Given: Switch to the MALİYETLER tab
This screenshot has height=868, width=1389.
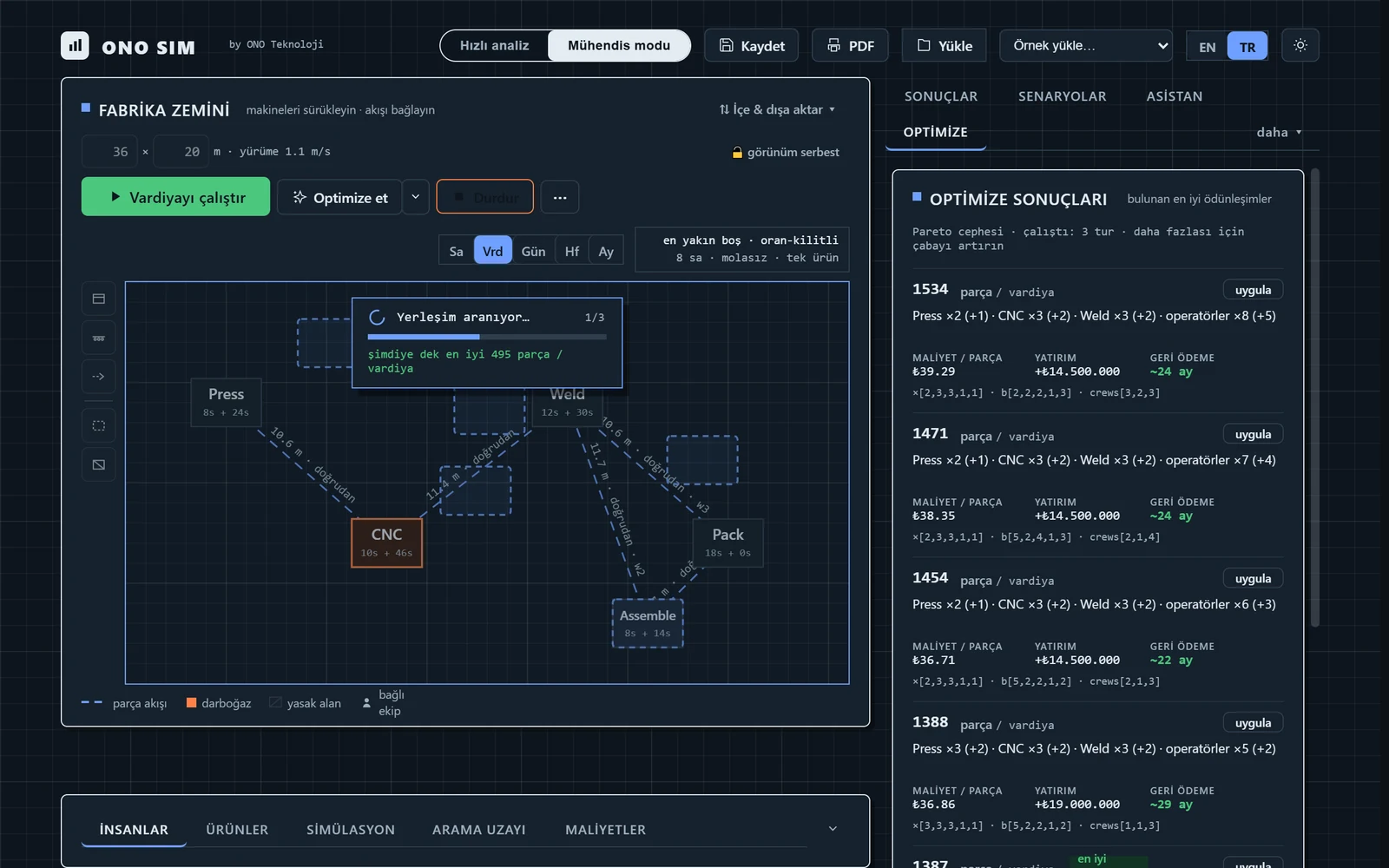Looking at the screenshot, I should coord(605,830).
